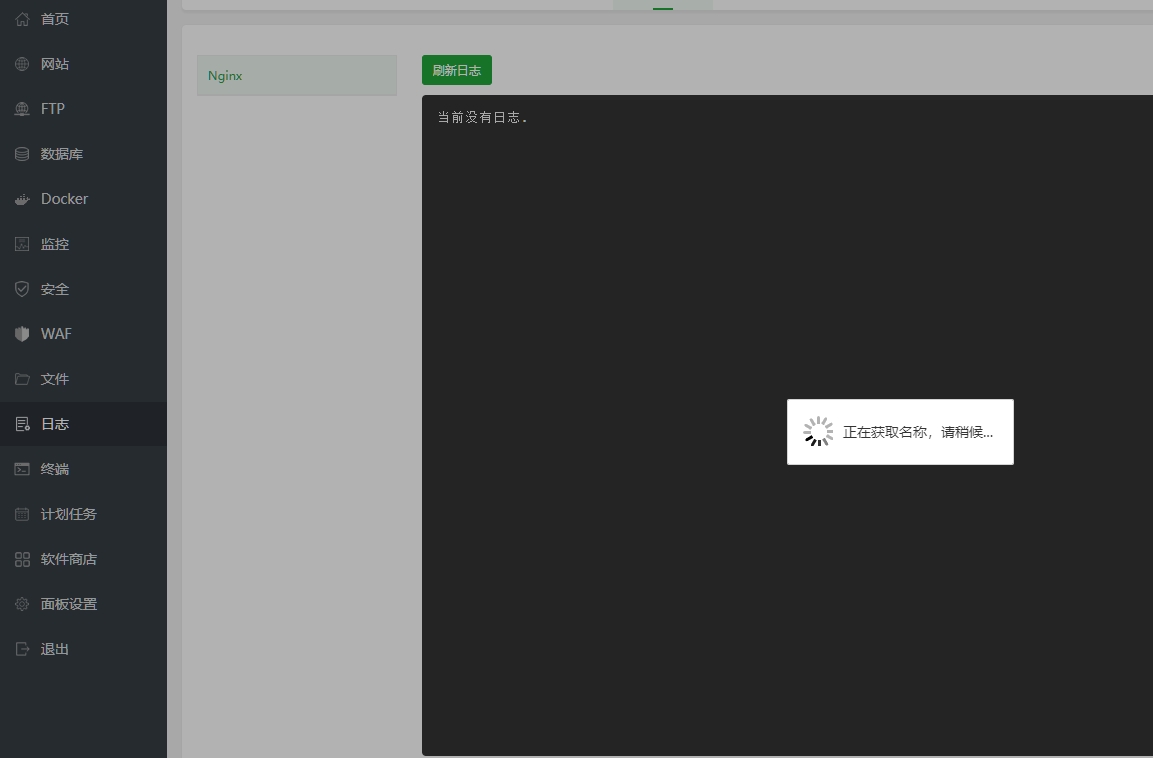Open 文件 file manager label
This screenshot has width=1153, height=758.
(54, 379)
